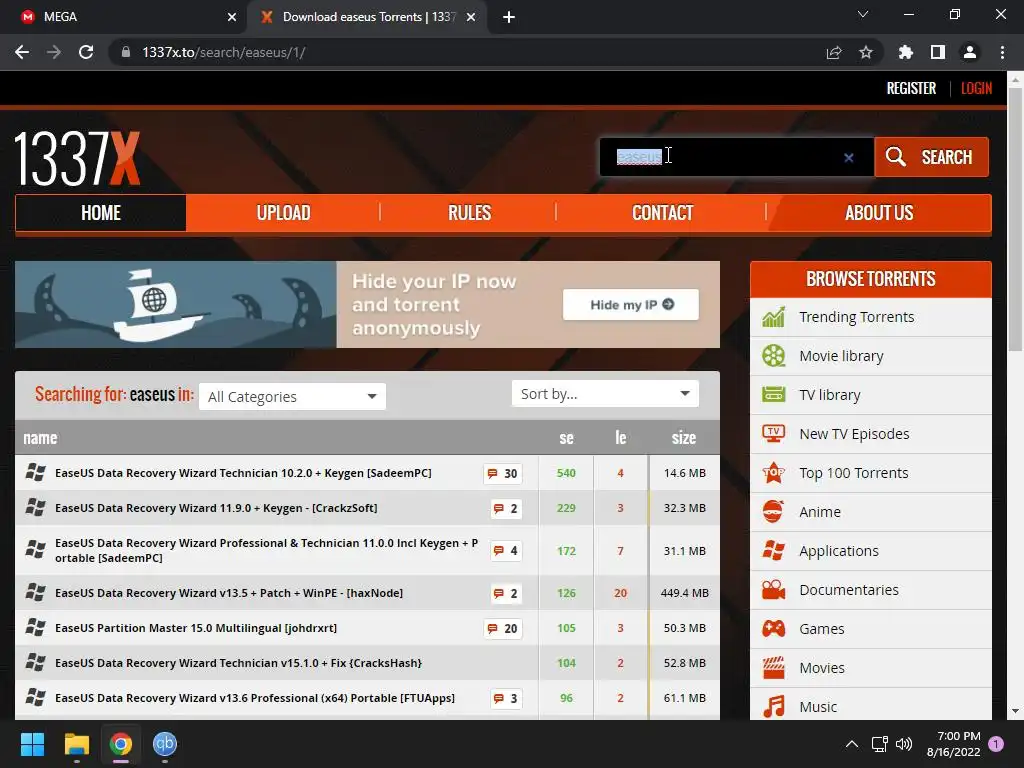Viewport: 1024px width, 768px height.
Task: Open File Explorer from the taskbar
Action: (x=76, y=744)
